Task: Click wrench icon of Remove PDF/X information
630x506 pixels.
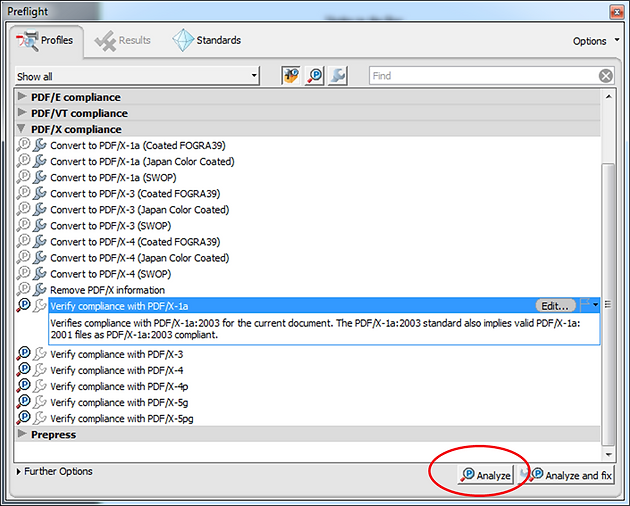Action: (39, 290)
